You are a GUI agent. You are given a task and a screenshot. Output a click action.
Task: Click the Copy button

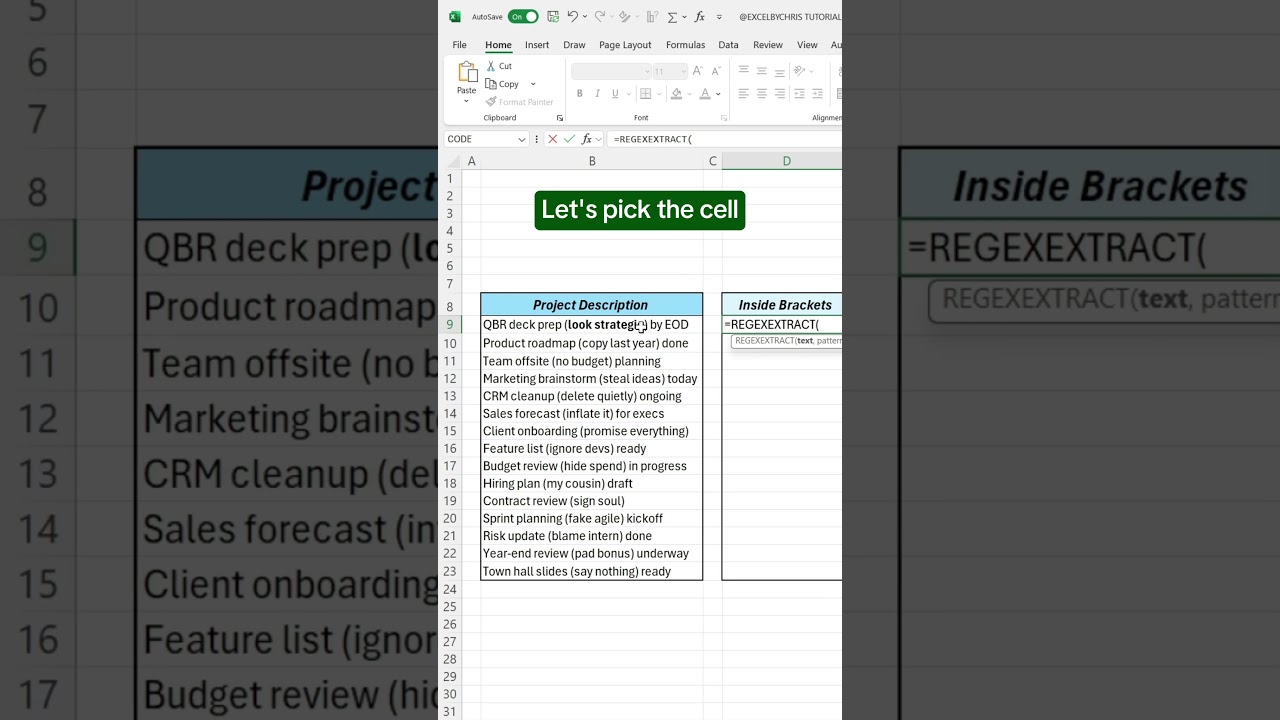(x=502, y=84)
